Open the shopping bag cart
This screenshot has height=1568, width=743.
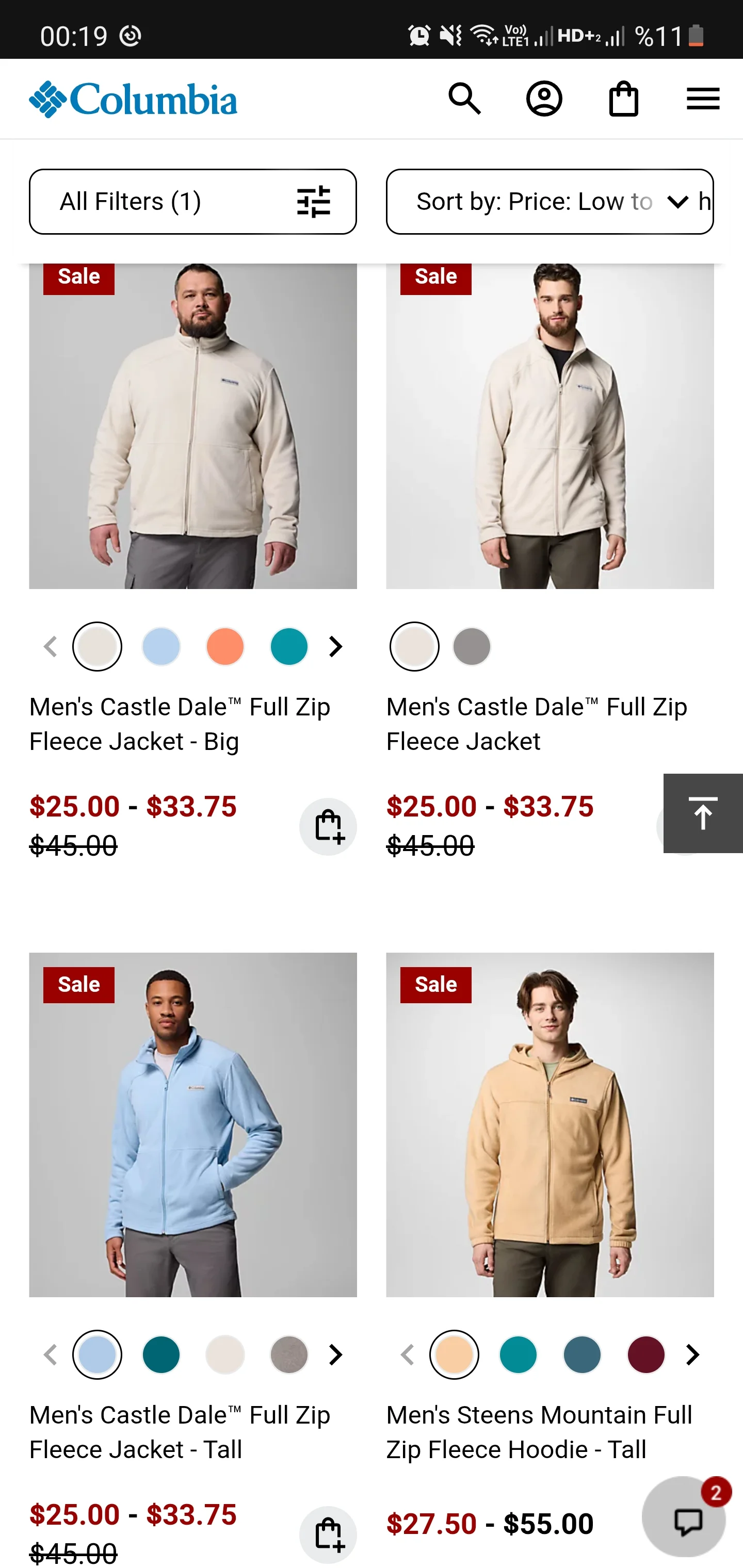coord(624,99)
